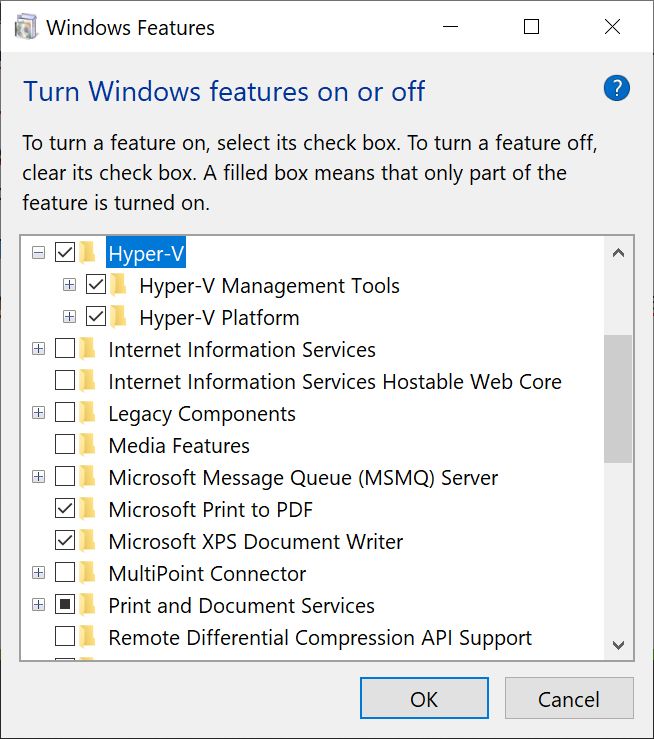Select the Media Features label
Viewport: 654px width, 739px height.
179,446
